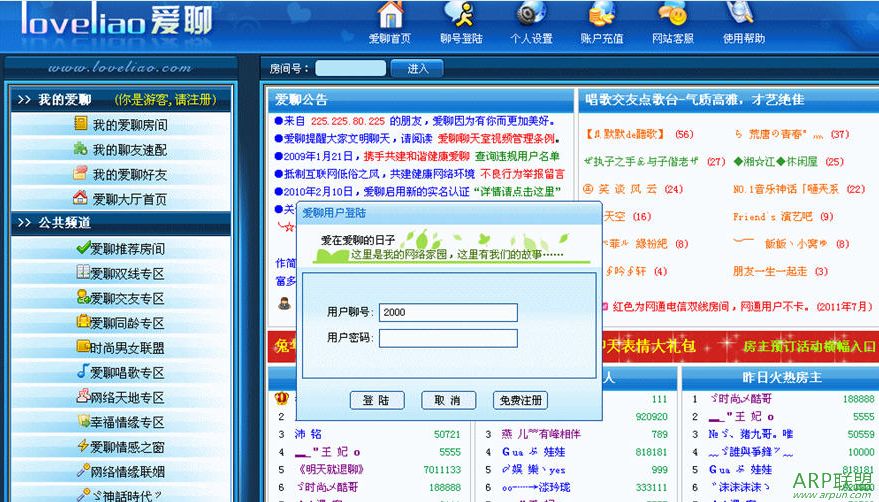Open the 个人设置 webcam icon

coord(531,15)
